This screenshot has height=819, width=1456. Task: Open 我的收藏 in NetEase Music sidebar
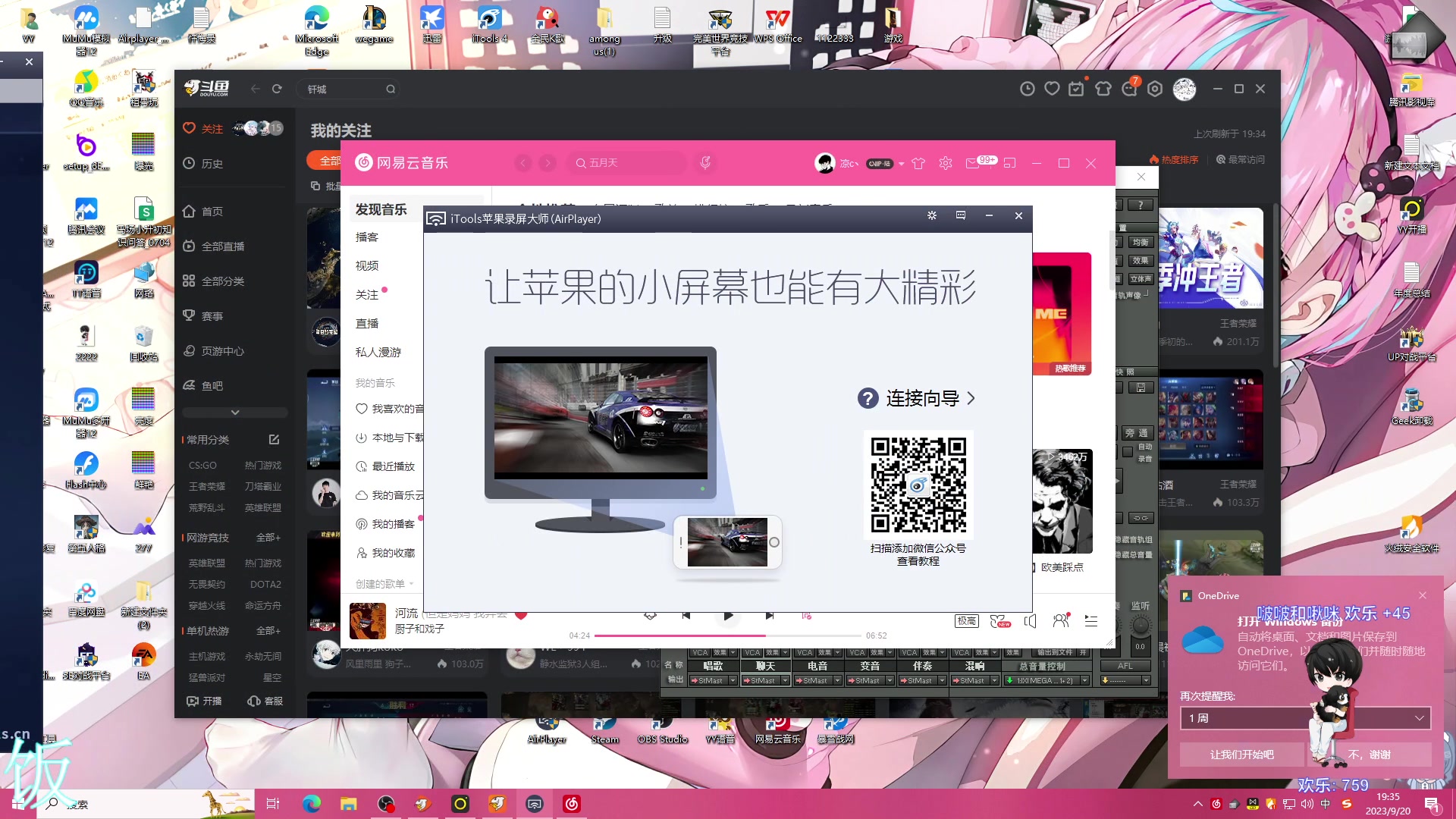coord(385,553)
